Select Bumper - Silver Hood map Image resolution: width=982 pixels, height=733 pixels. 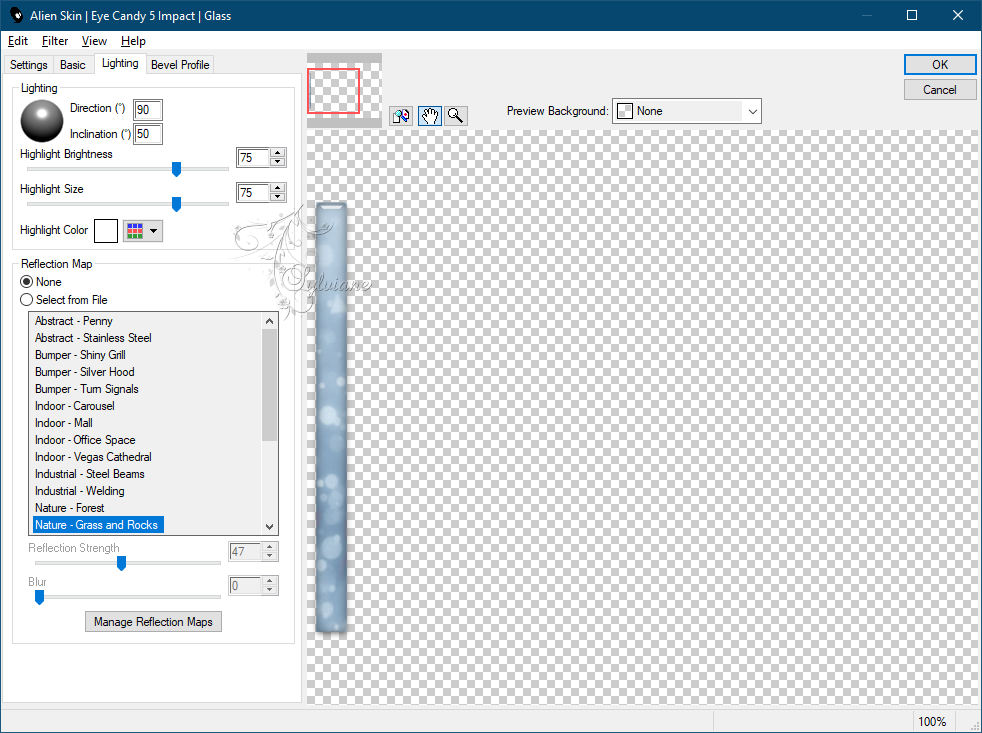pyautogui.click(x=85, y=372)
